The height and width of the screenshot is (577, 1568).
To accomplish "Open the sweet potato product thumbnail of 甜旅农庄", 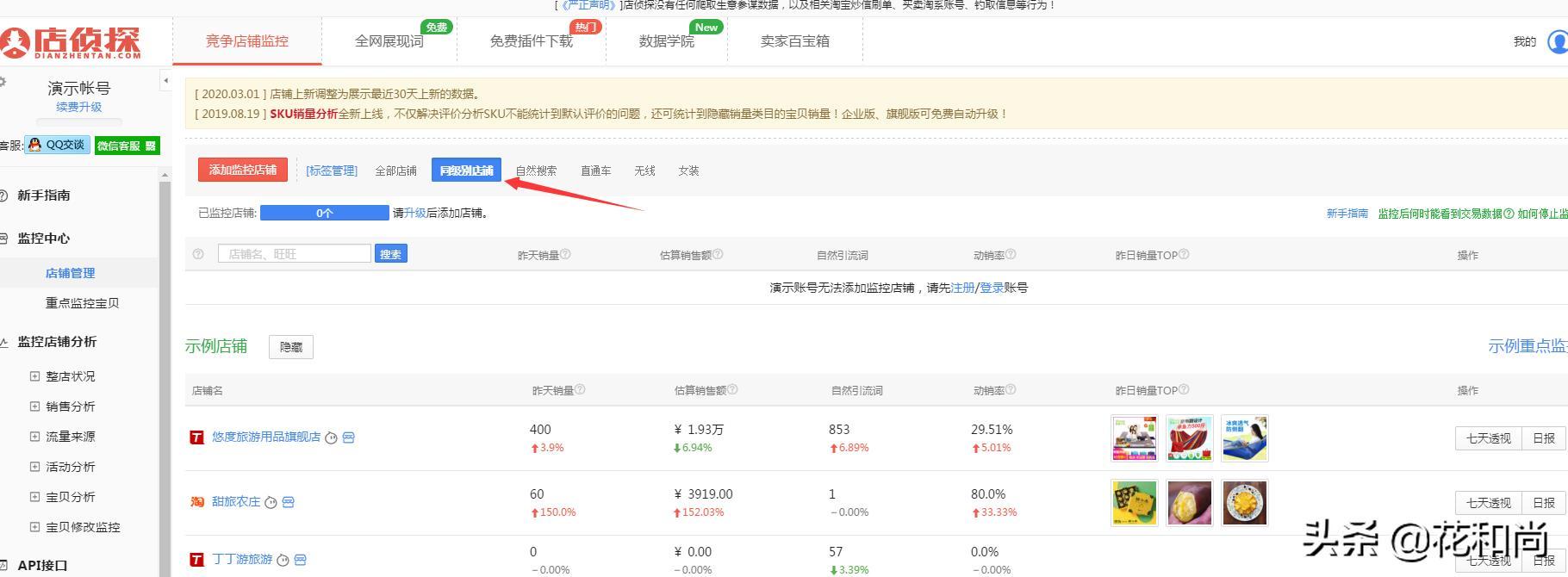I will [x=1190, y=503].
